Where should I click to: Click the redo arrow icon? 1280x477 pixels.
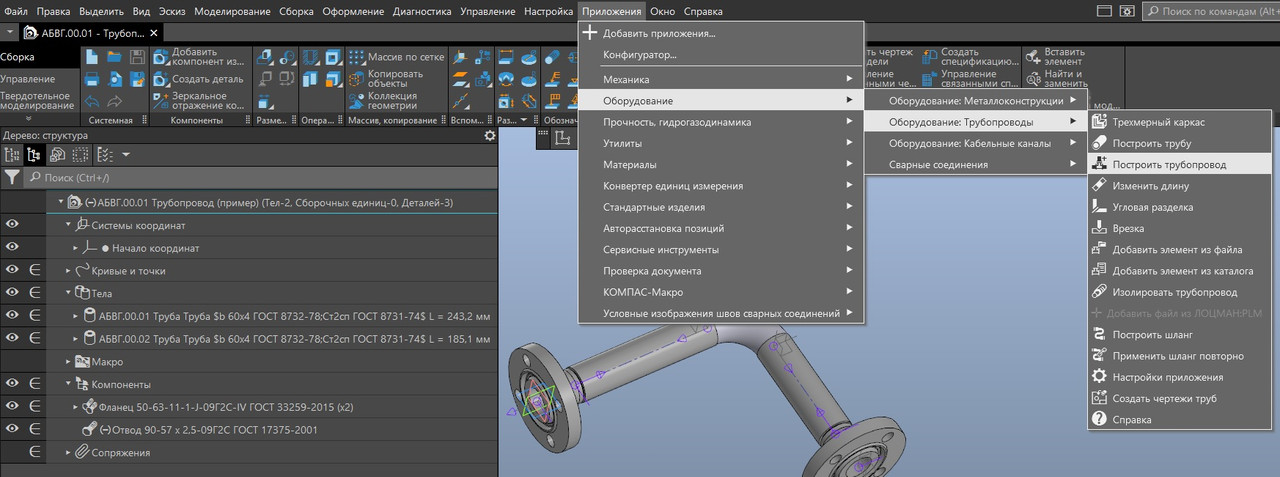114,101
